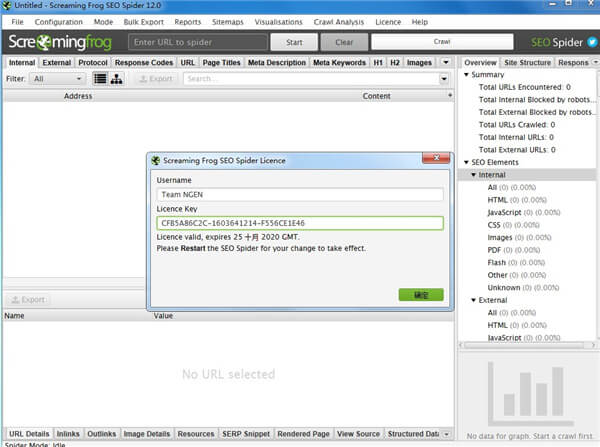Select PDF under Internal
The width and height of the screenshot is (600, 447).
click(514, 250)
